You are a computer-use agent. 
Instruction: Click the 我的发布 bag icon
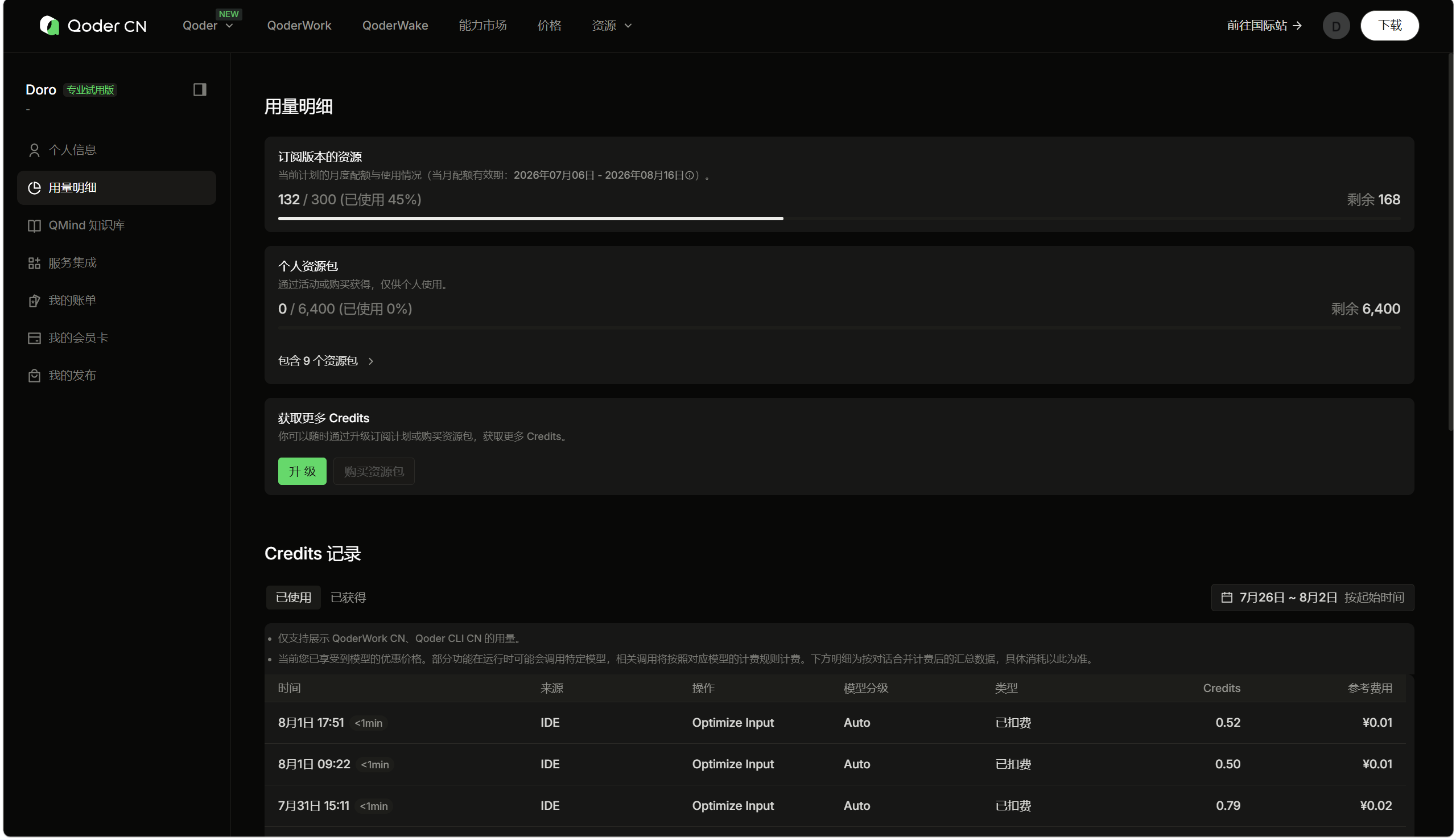34,376
